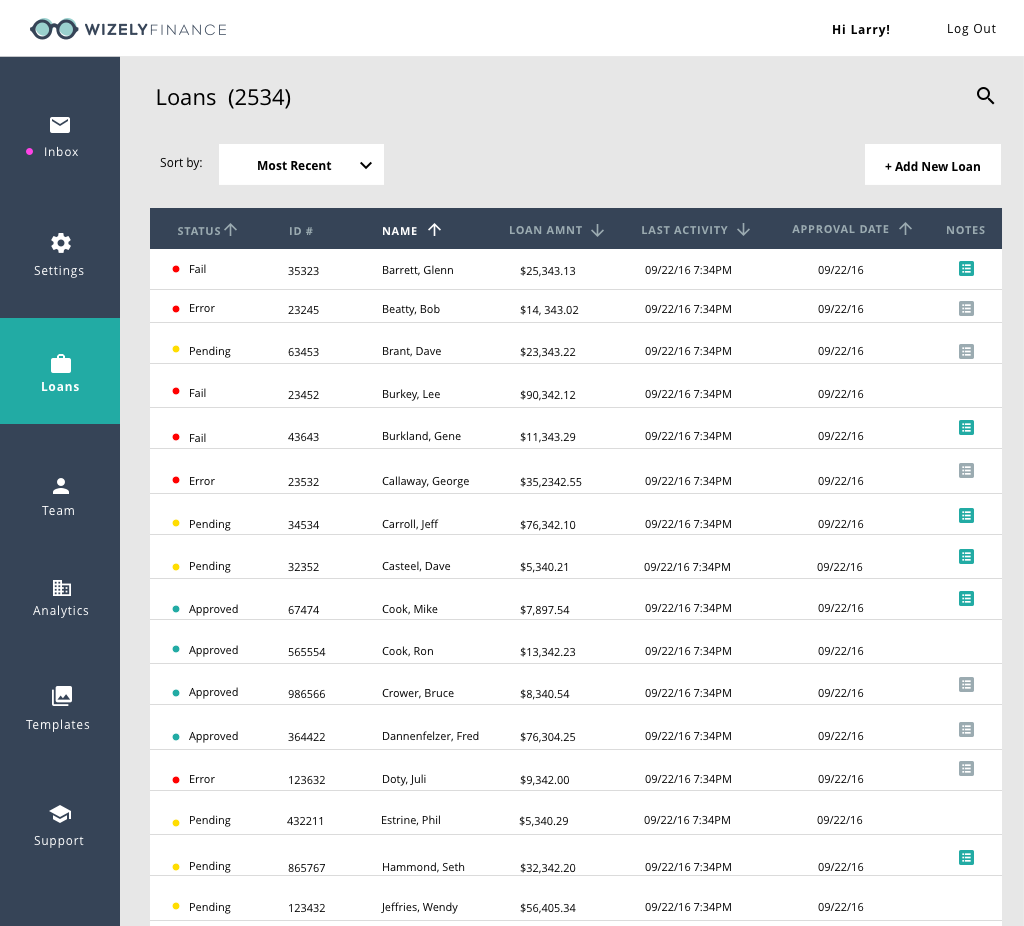
Task: Go to Templates label in sidebar
Action: [x=57, y=724]
